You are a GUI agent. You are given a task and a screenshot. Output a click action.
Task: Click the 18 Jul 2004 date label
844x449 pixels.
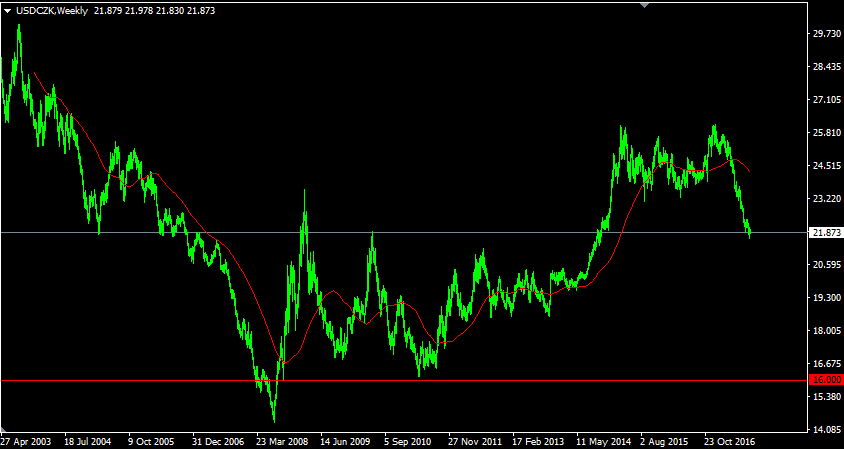point(88,441)
